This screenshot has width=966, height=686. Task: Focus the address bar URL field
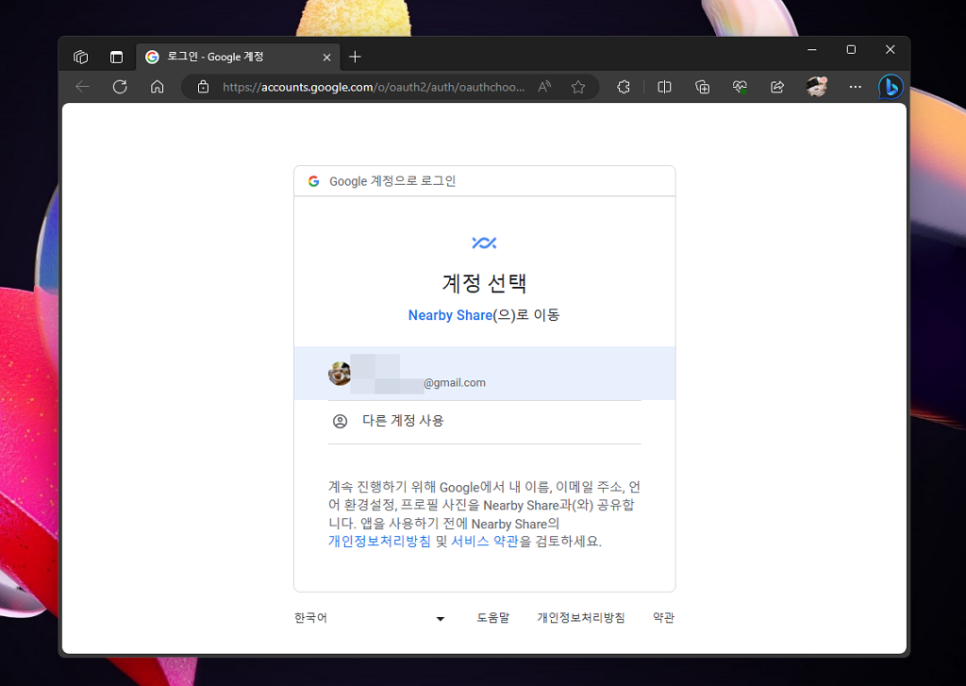coord(373,87)
